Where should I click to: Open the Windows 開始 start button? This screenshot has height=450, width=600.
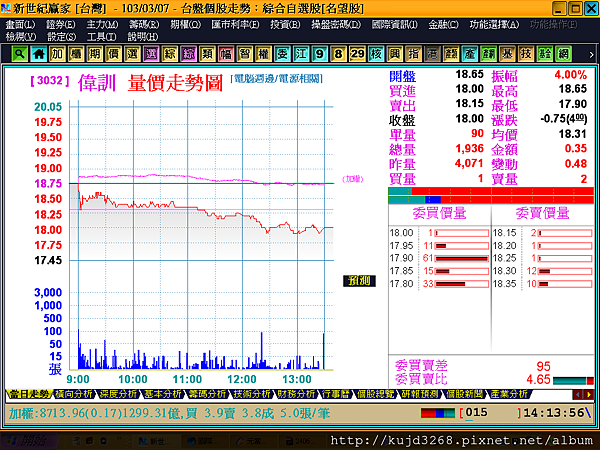coord(29,441)
